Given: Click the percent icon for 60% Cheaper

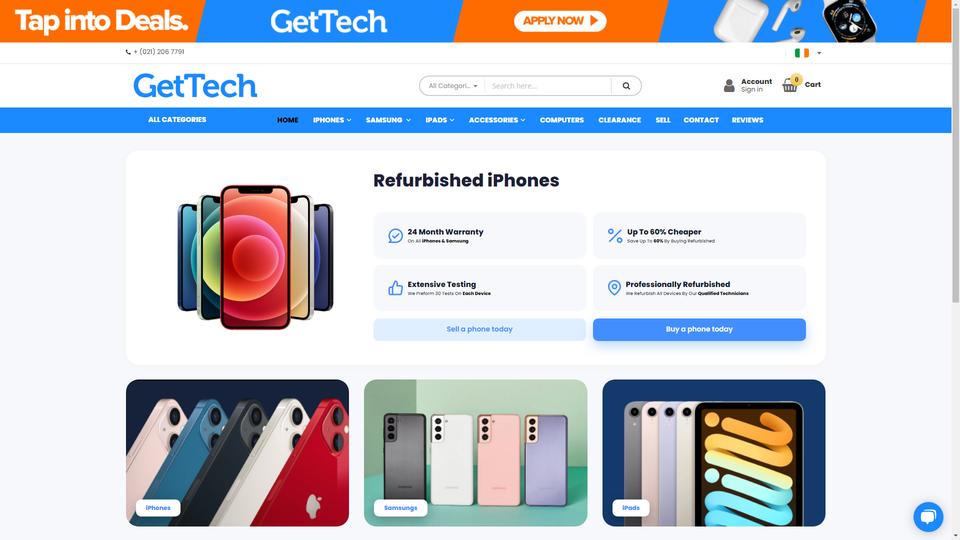Looking at the screenshot, I should click(x=615, y=236).
